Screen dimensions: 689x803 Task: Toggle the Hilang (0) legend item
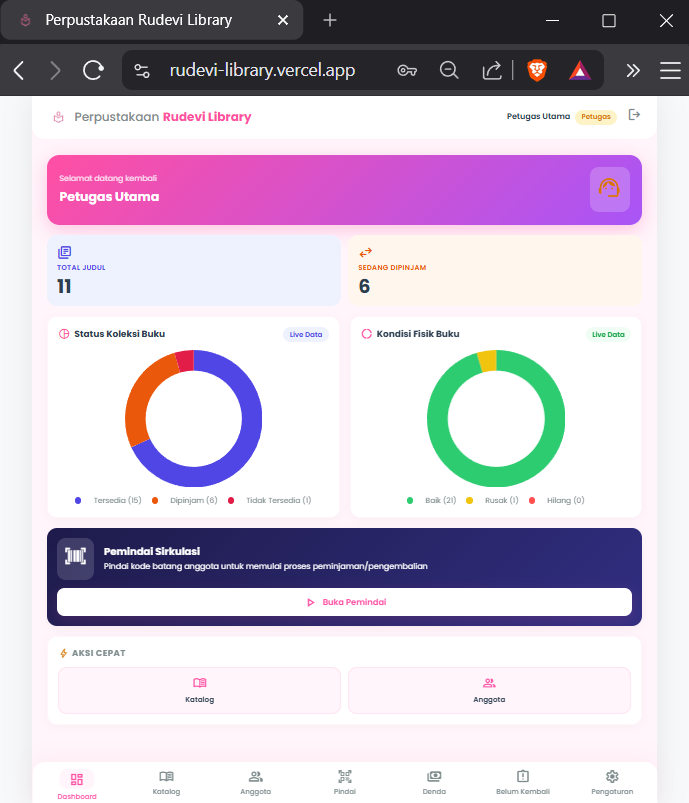click(556, 500)
